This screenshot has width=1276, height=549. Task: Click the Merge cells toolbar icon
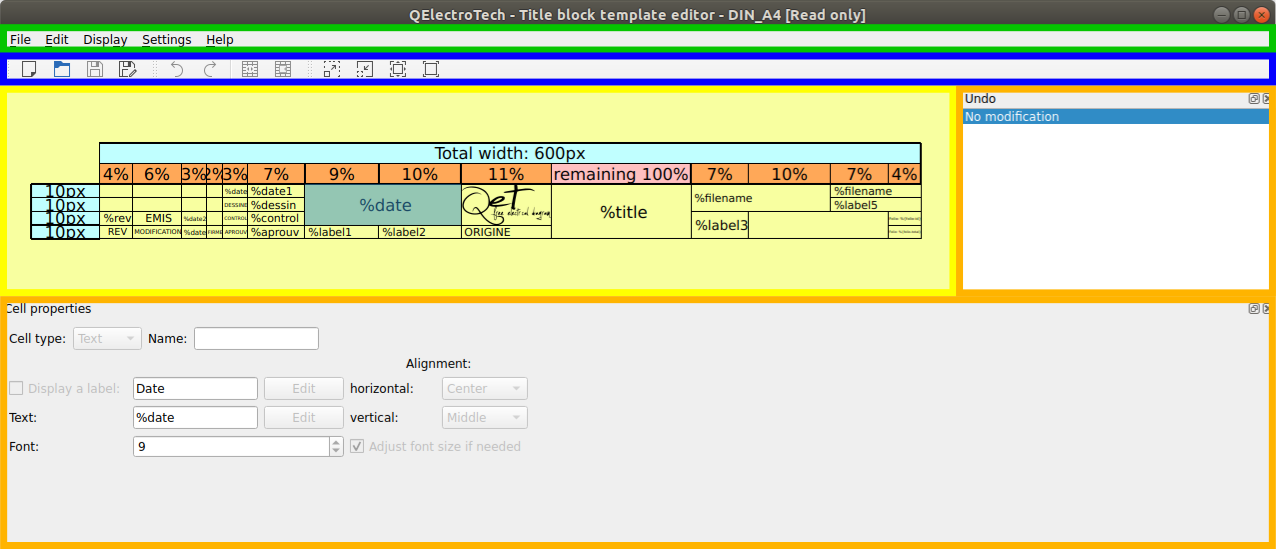coord(250,69)
